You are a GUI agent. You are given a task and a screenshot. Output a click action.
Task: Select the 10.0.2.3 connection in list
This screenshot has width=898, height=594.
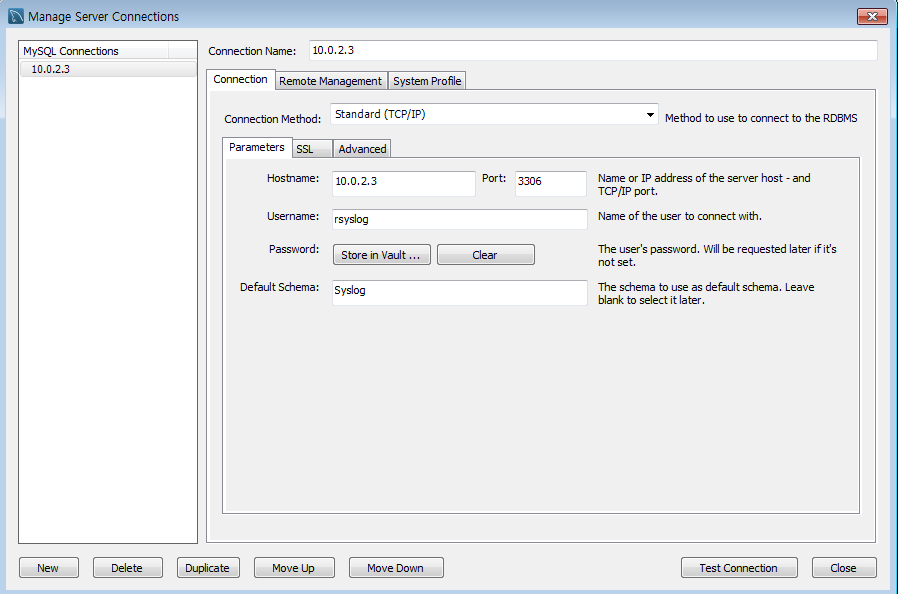point(108,69)
